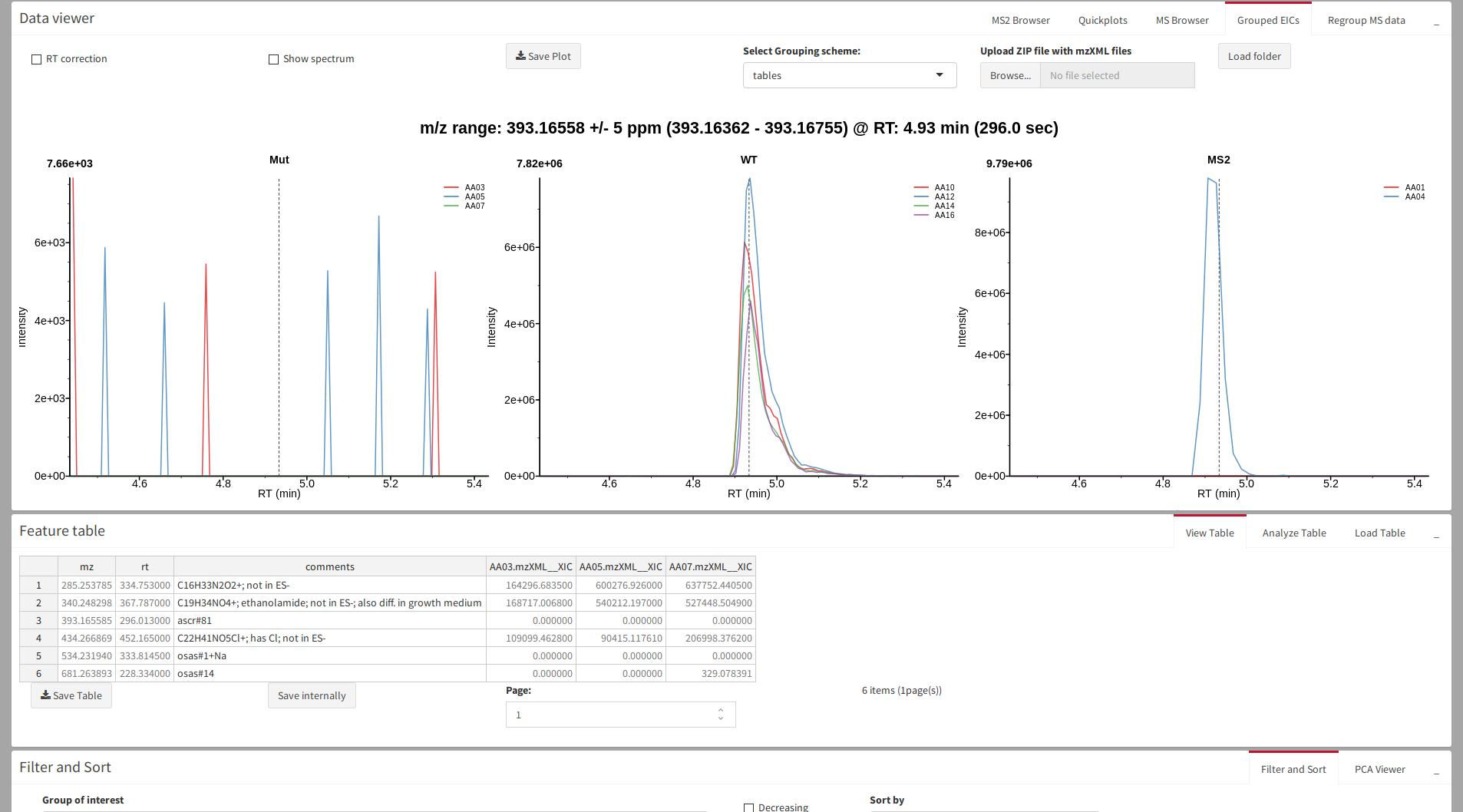Check the Decreasing sort option
This screenshot has height=812, width=1463.
point(748,807)
